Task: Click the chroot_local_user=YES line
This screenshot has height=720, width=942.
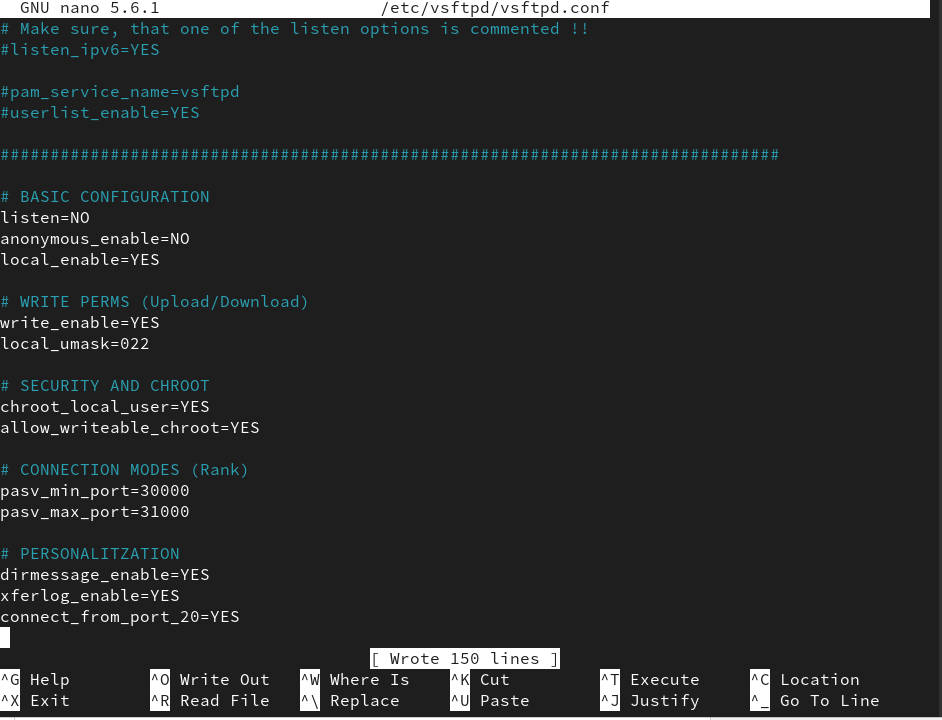Action: click(105, 407)
